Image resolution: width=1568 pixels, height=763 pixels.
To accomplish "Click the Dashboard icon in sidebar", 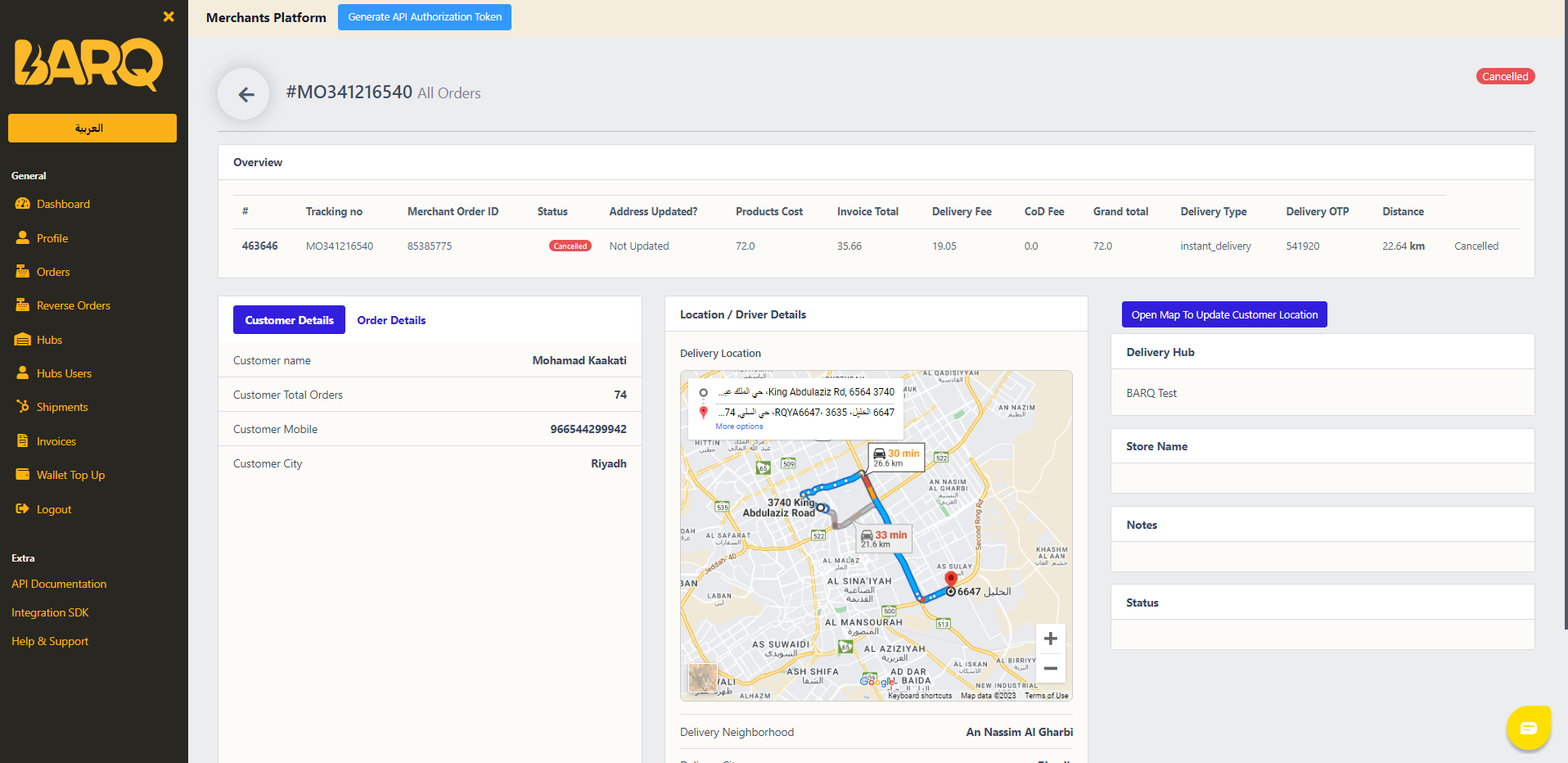I will (x=23, y=204).
